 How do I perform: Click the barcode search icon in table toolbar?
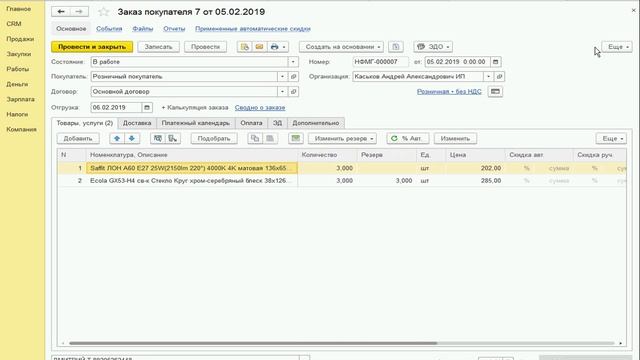pos(158,138)
